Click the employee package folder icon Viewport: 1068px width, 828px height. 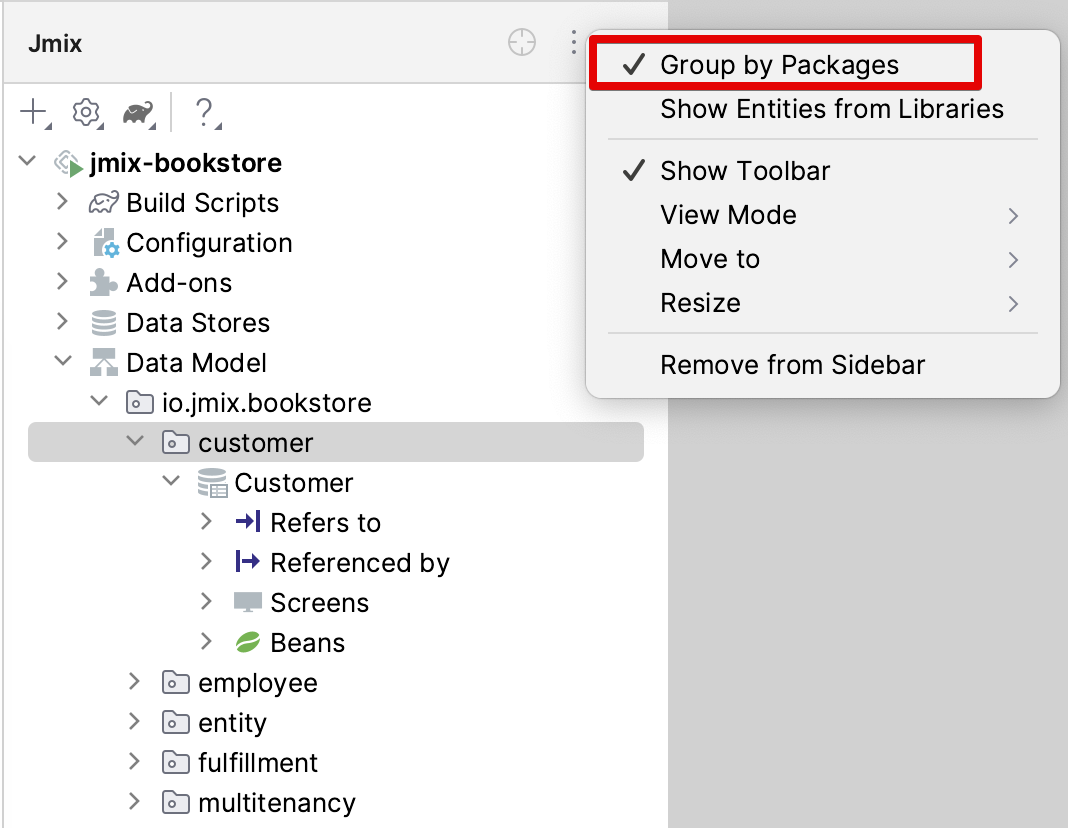pos(176,682)
